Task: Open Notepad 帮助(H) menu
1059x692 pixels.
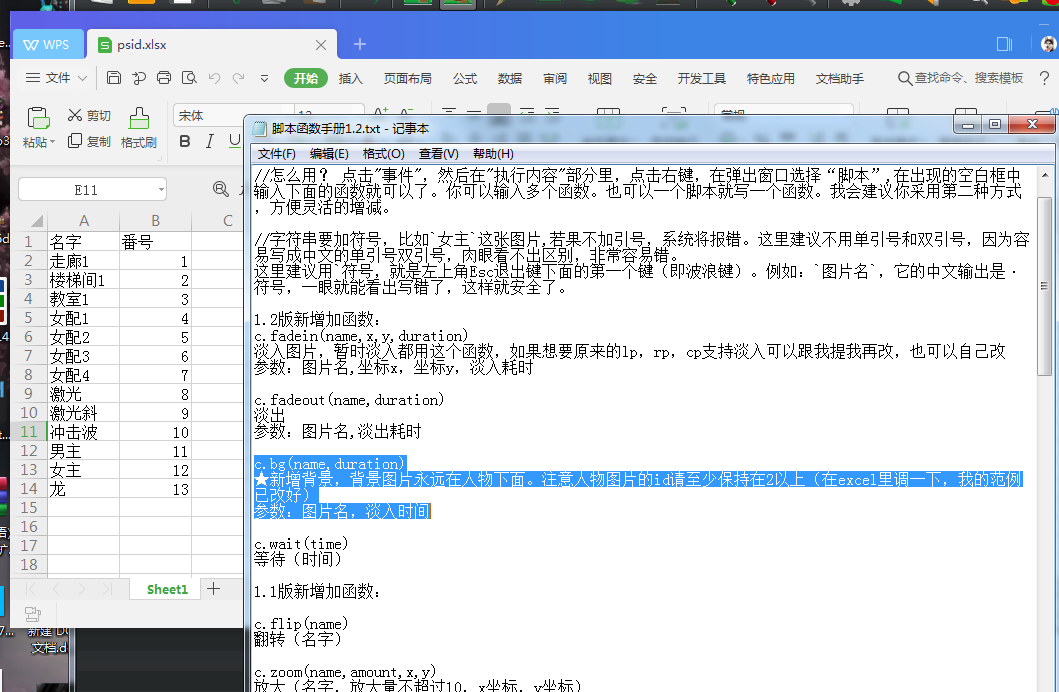Action: click(x=493, y=154)
